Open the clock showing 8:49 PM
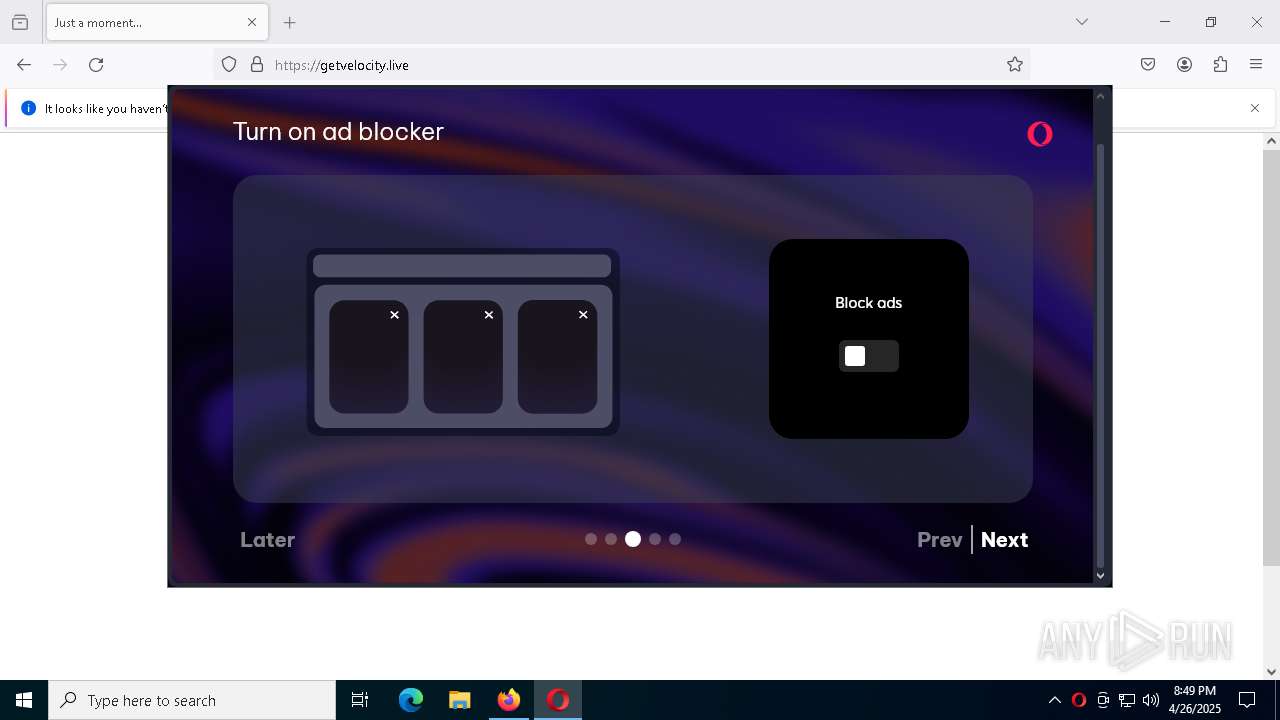 pyautogui.click(x=1195, y=700)
